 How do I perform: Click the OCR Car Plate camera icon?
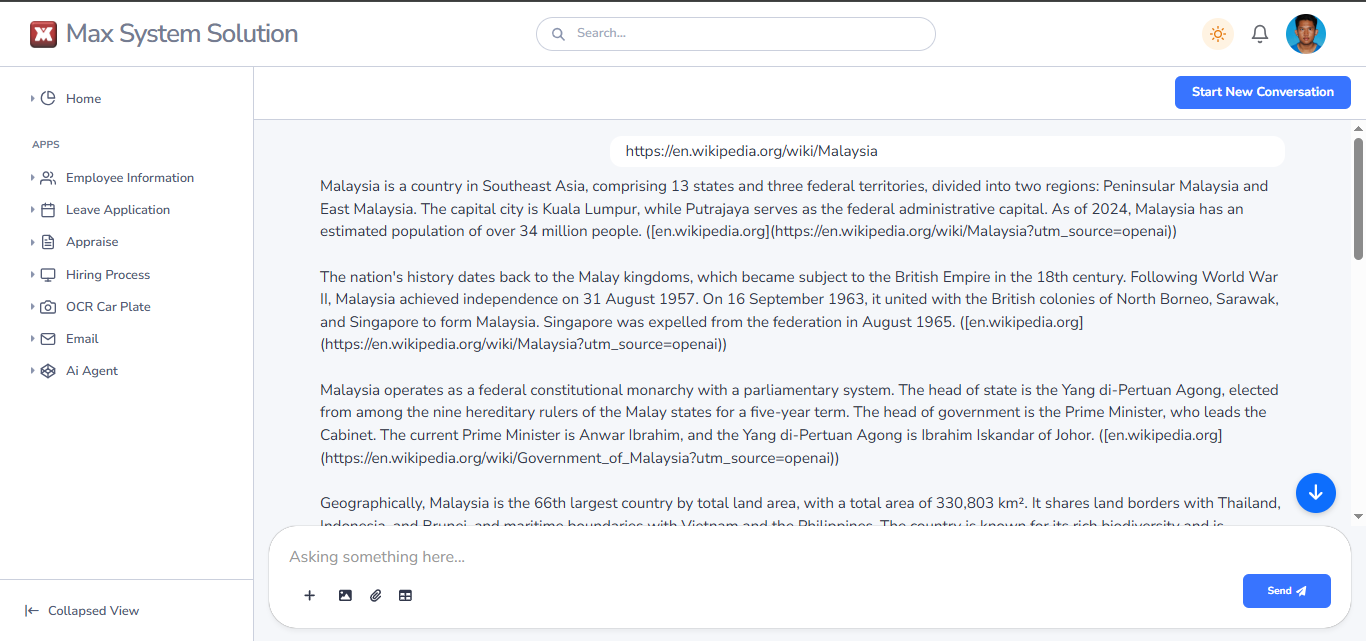point(48,307)
